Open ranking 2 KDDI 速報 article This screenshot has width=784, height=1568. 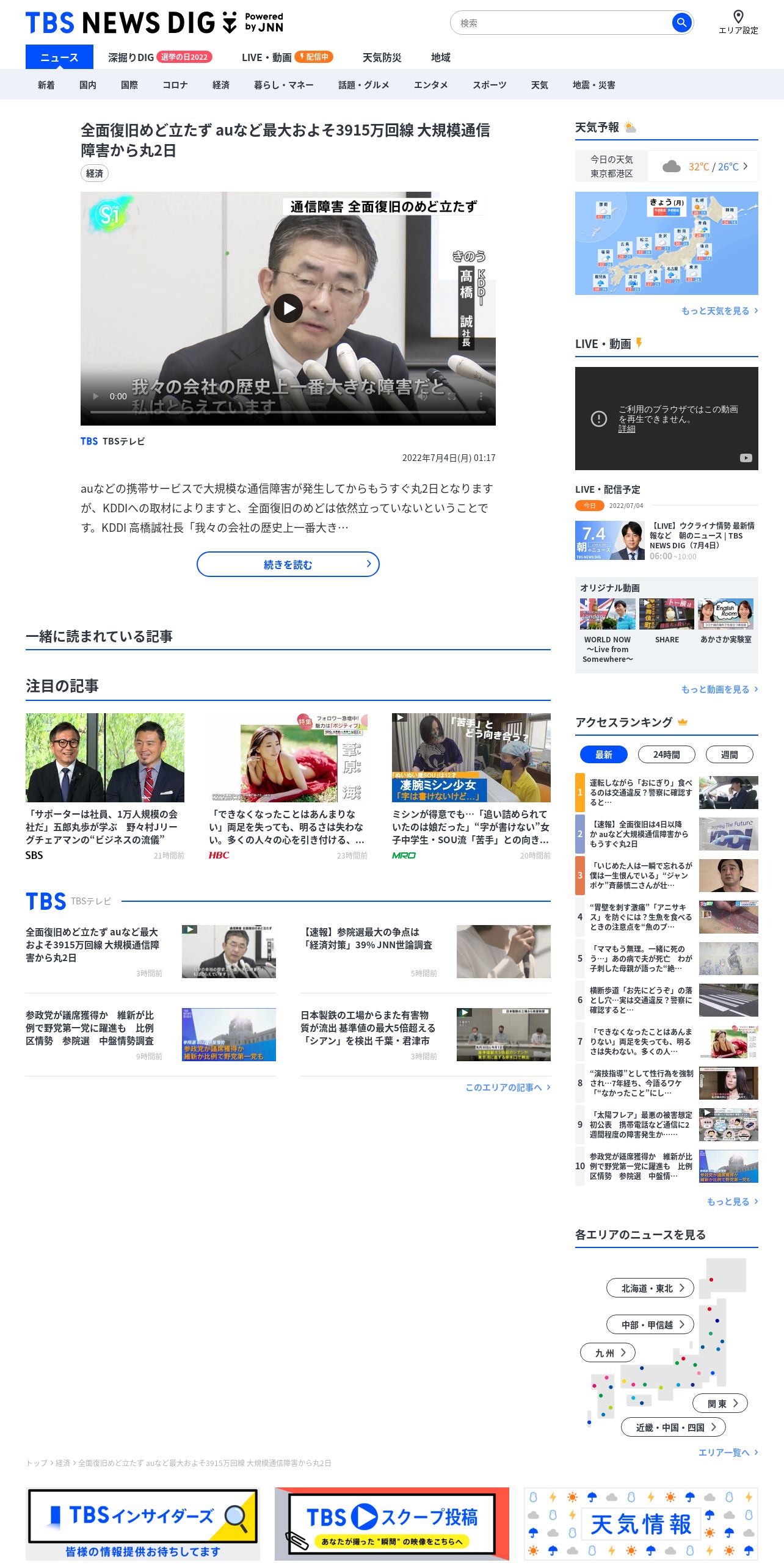(667, 833)
